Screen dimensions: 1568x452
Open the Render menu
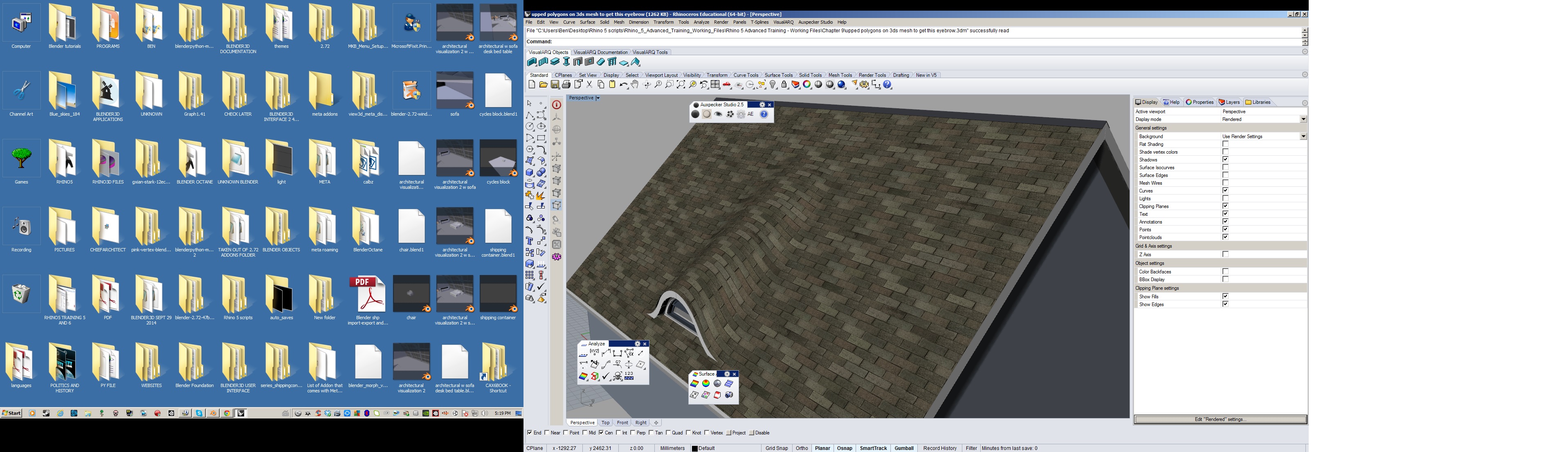pyautogui.click(x=721, y=22)
